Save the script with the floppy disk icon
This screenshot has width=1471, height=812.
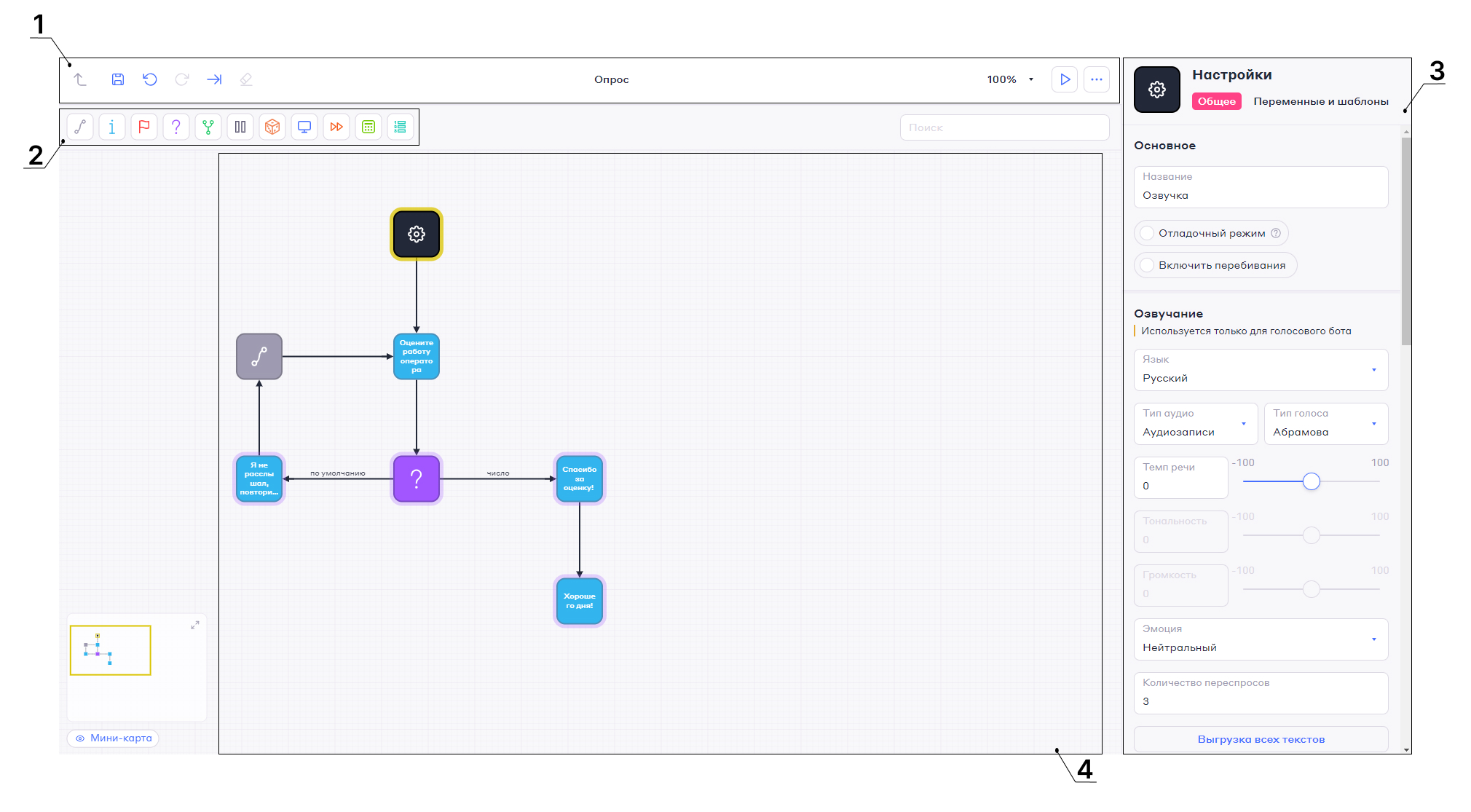(x=118, y=79)
